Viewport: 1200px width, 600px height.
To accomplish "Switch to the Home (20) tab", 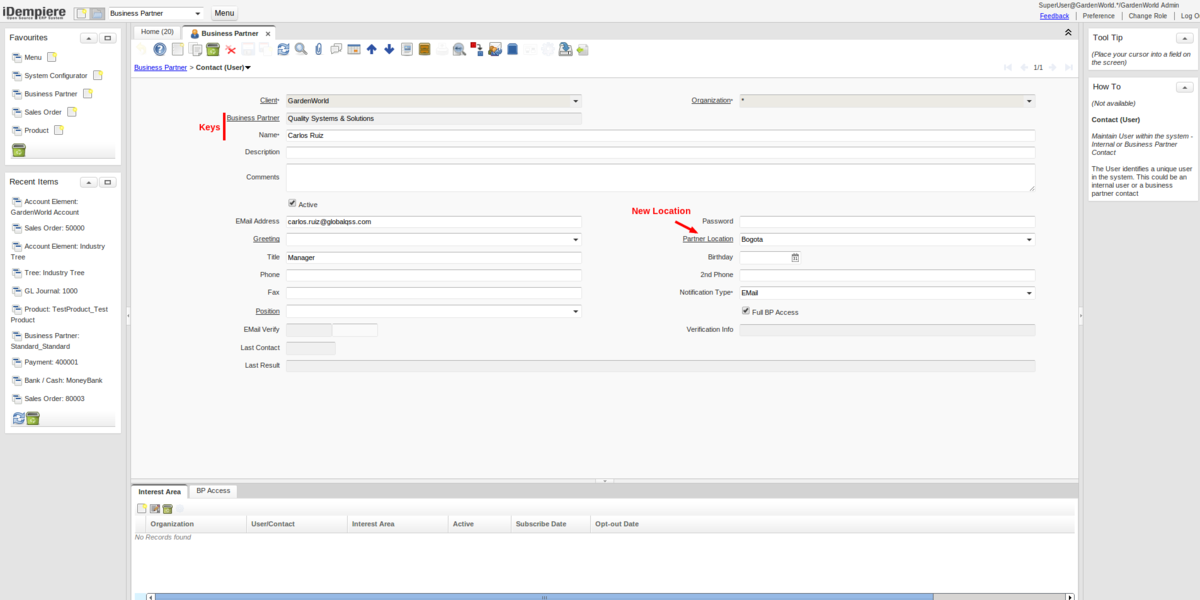I will click(157, 32).
